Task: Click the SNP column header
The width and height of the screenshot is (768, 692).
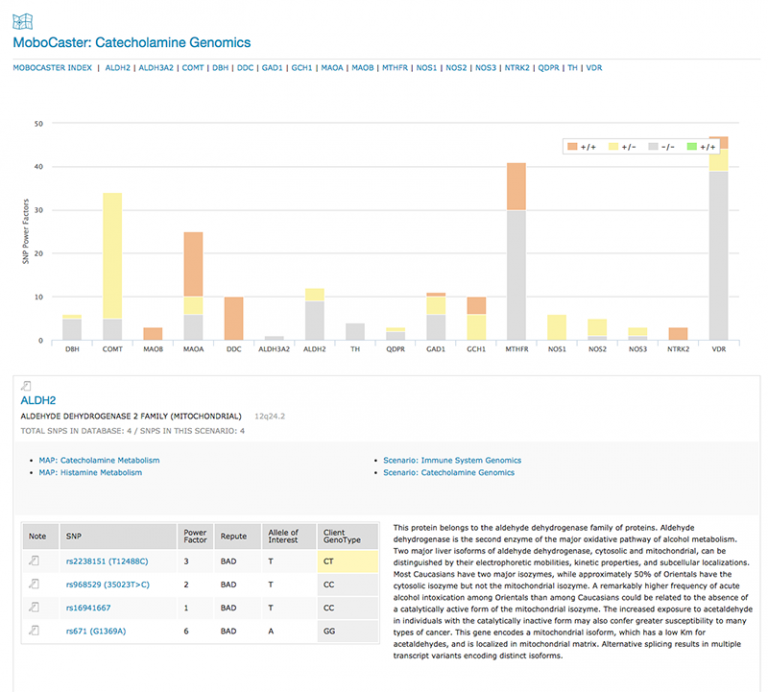Action: pyautogui.click(x=118, y=536)
